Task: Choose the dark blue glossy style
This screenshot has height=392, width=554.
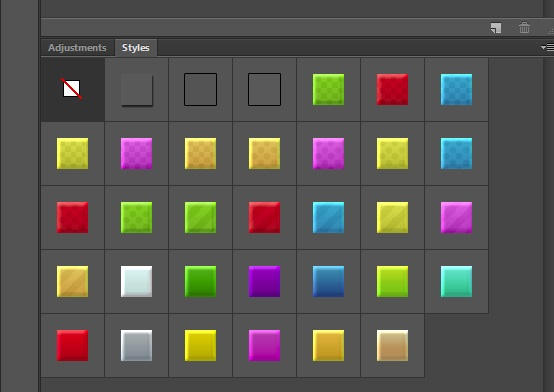Action: coord(328,281)
